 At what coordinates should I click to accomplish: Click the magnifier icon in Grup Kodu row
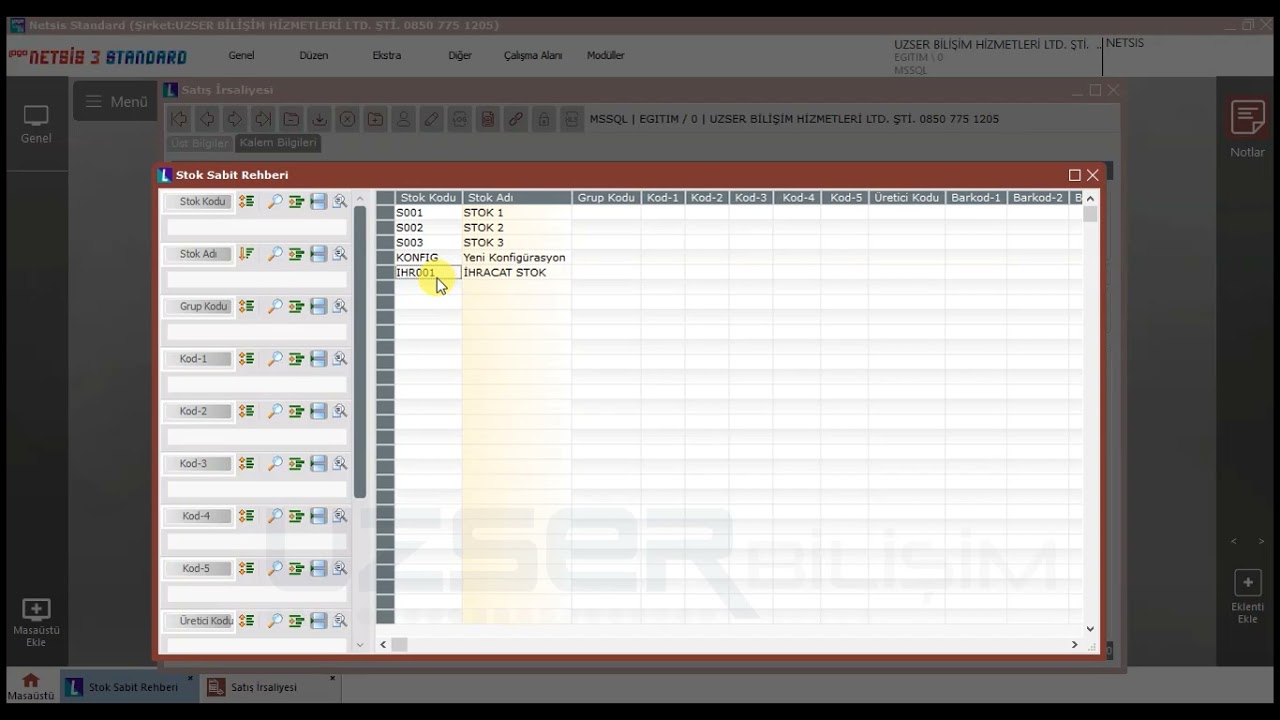tap(275, 306)
